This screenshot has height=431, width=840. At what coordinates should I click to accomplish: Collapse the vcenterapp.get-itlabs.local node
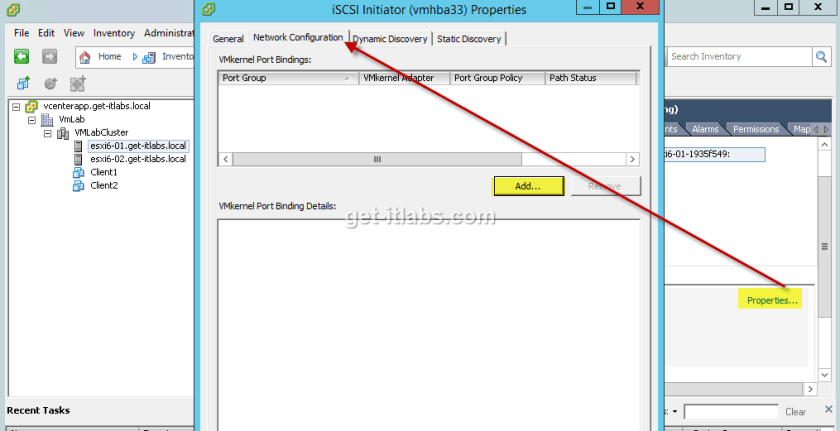[x=16, y=107]
